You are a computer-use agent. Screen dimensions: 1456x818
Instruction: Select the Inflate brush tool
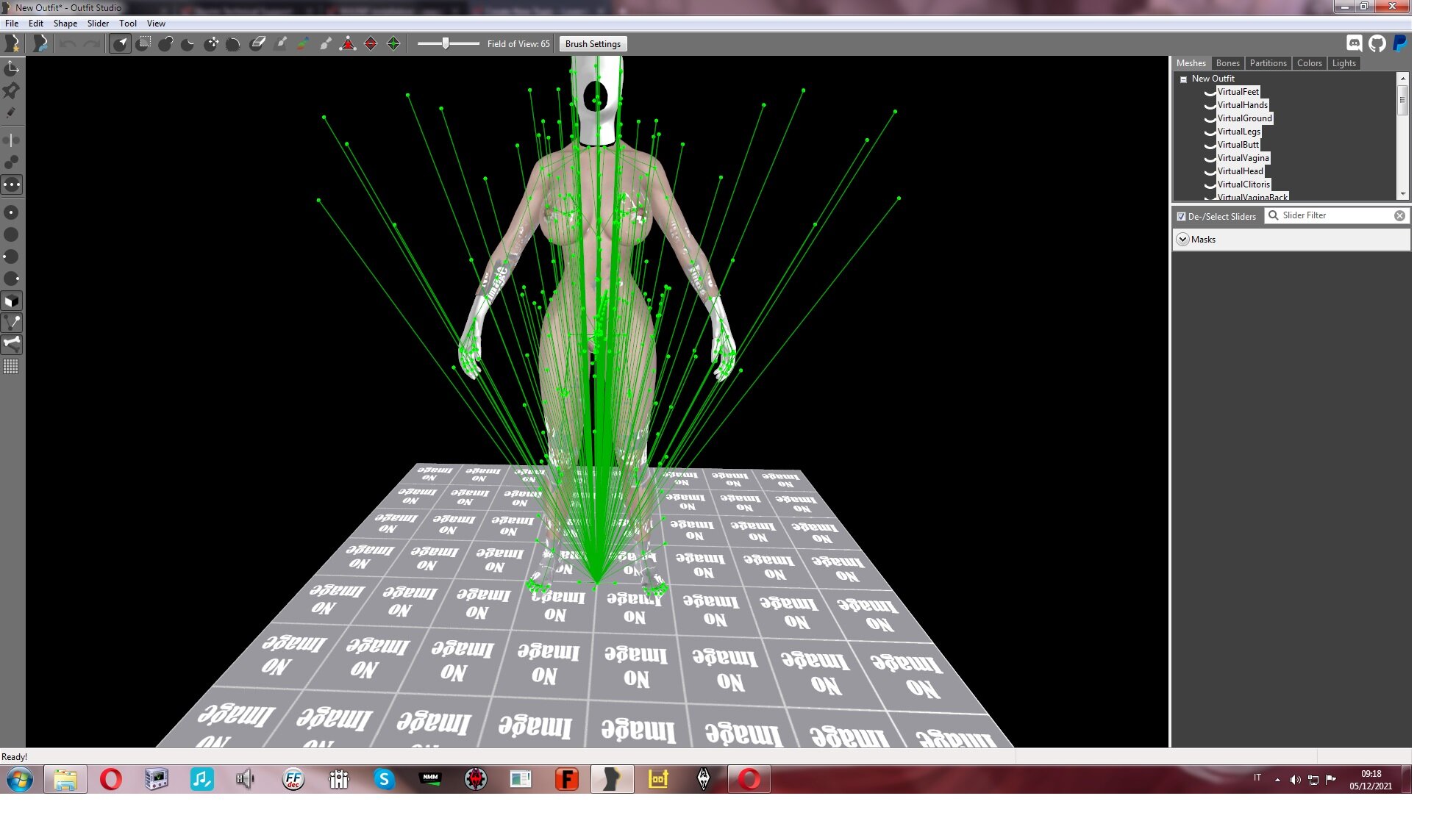[x=166, y=43]
